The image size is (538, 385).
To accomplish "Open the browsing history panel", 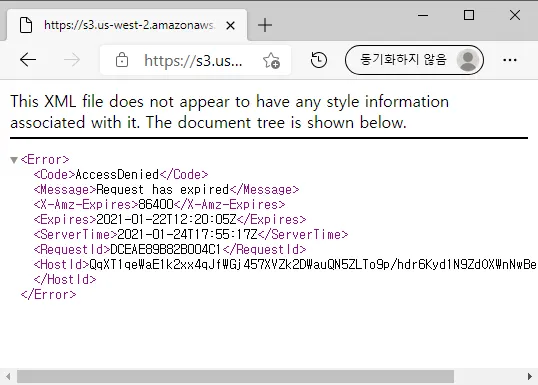I will click(319, 60).
